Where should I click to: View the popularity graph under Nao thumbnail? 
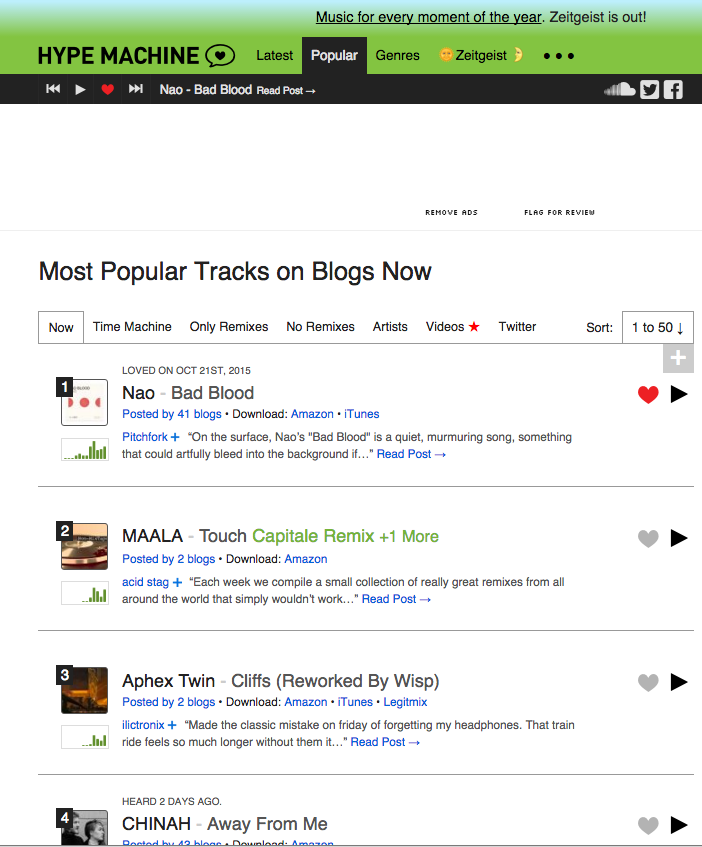click(85, 449)
